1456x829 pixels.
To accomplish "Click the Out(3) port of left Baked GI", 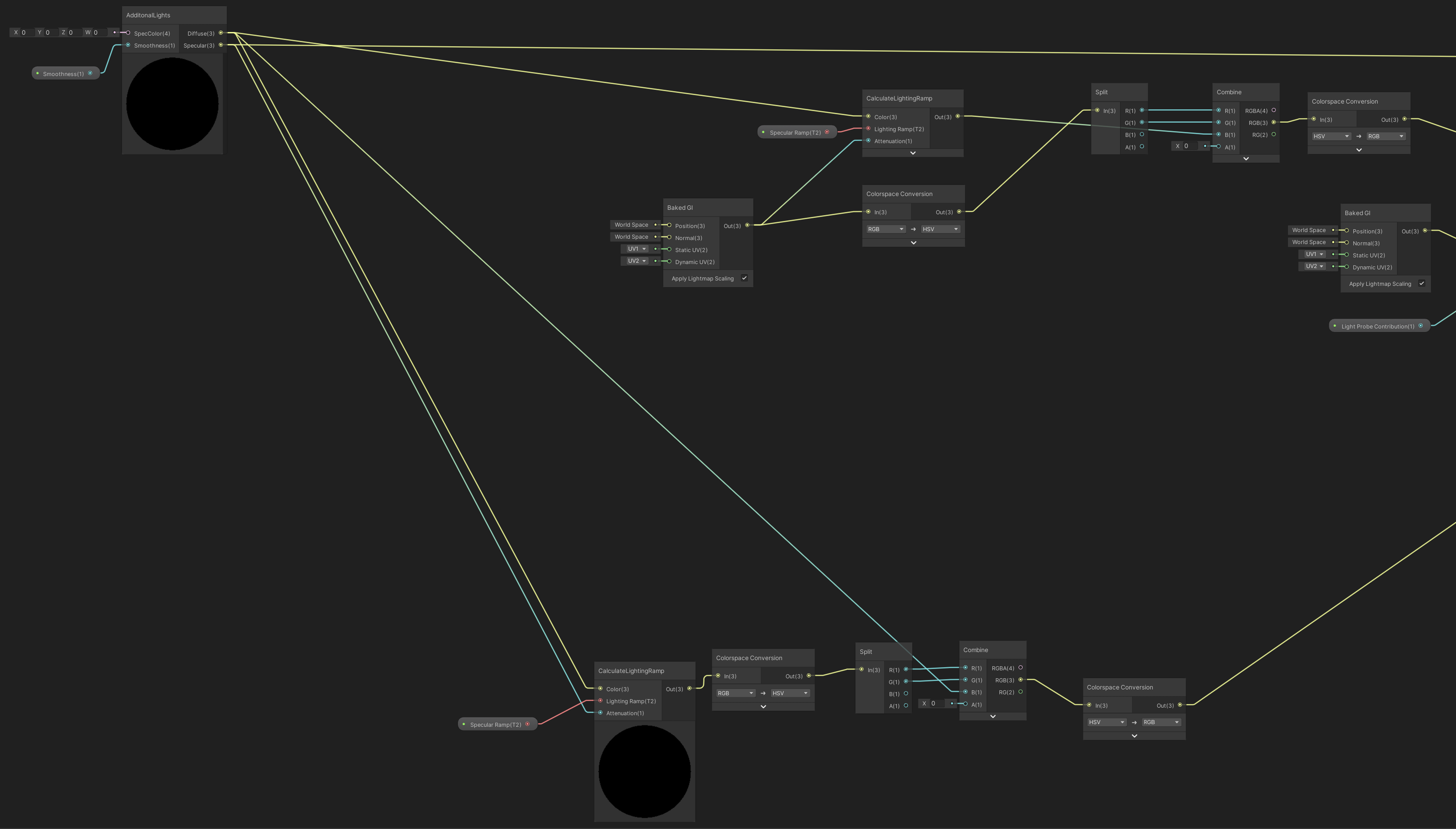I will click(x=748, y=225).
